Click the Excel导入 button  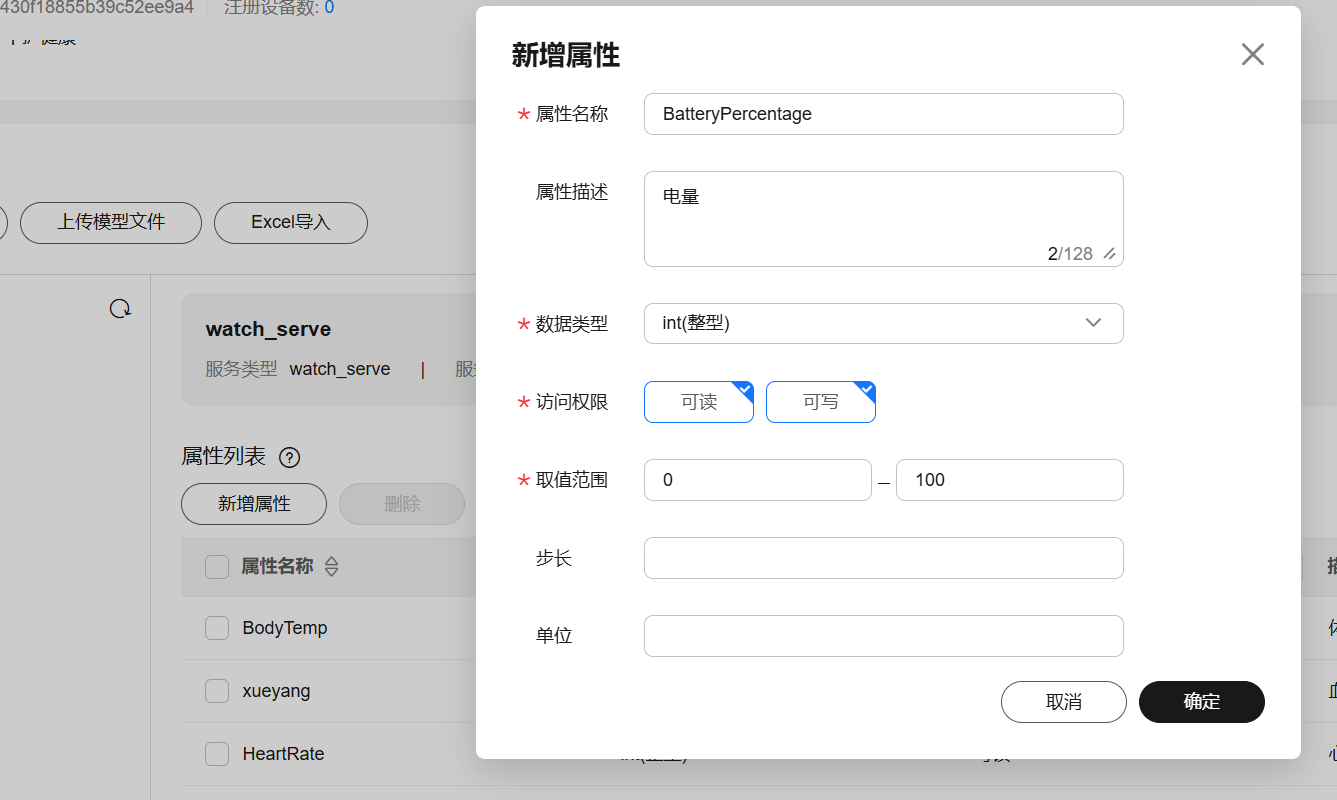click(x=291, y=222)
